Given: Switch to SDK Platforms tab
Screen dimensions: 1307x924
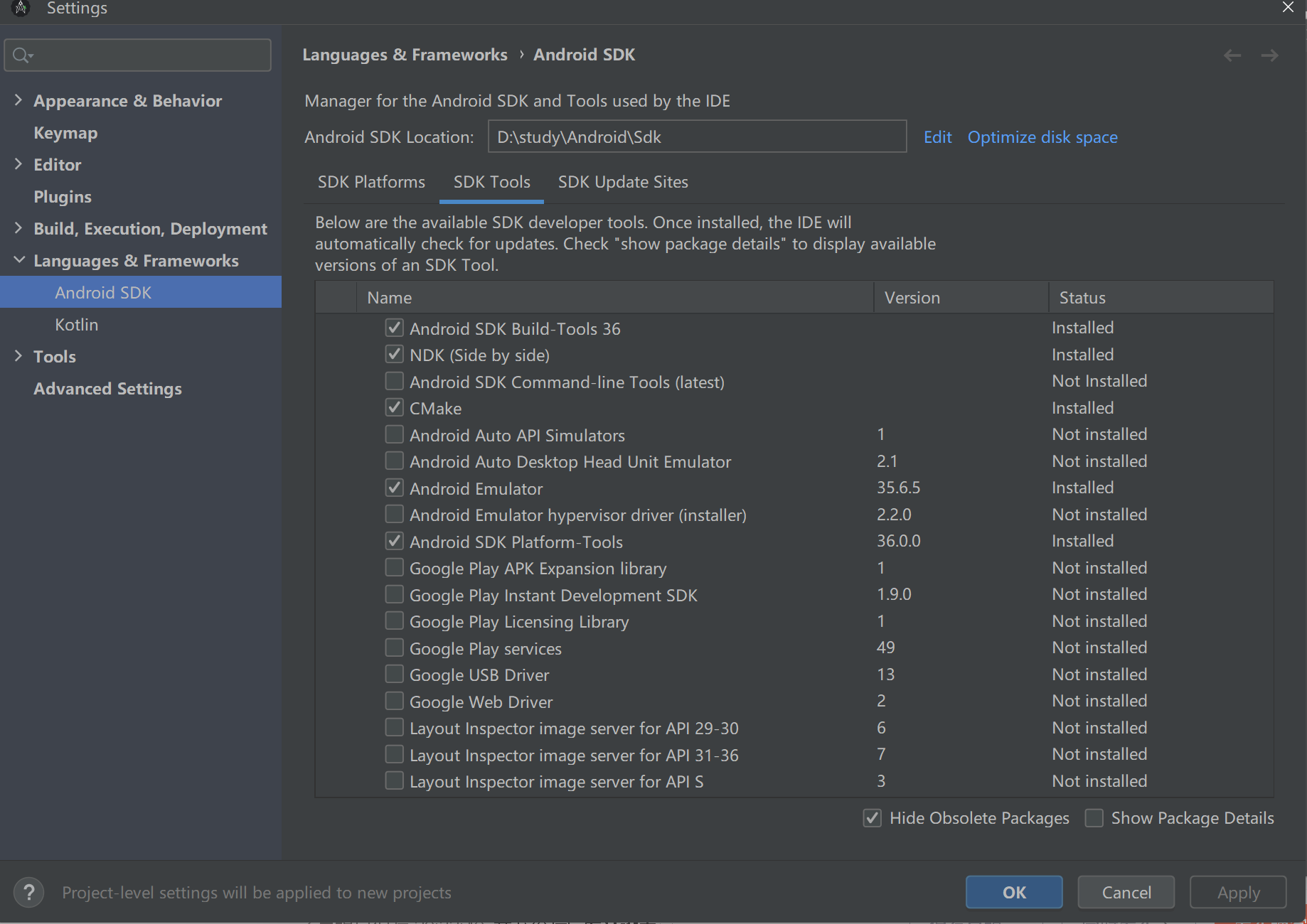Looking at the screenshot, I should [371, 182].
